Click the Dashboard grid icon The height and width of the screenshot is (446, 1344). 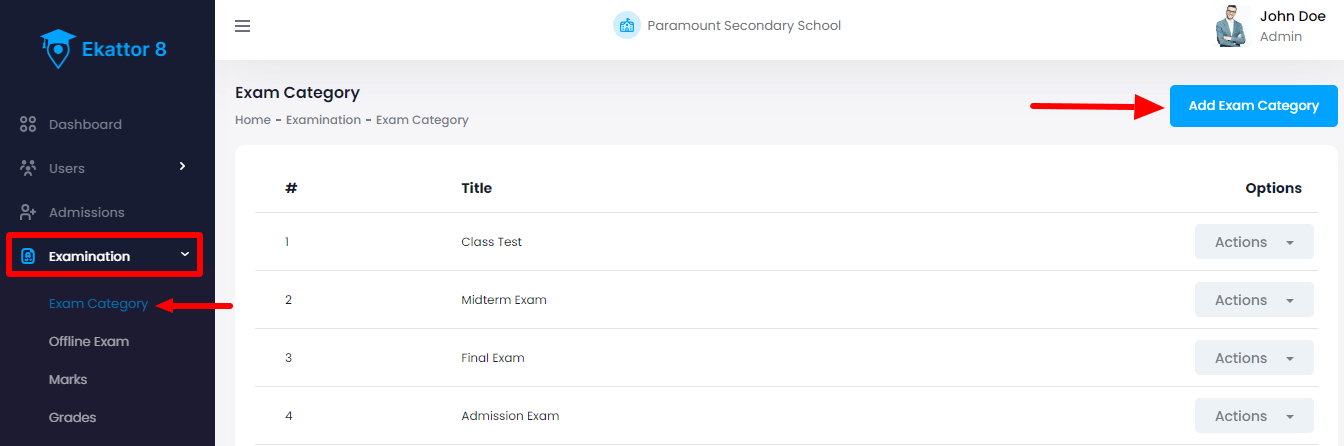point(28,125)
